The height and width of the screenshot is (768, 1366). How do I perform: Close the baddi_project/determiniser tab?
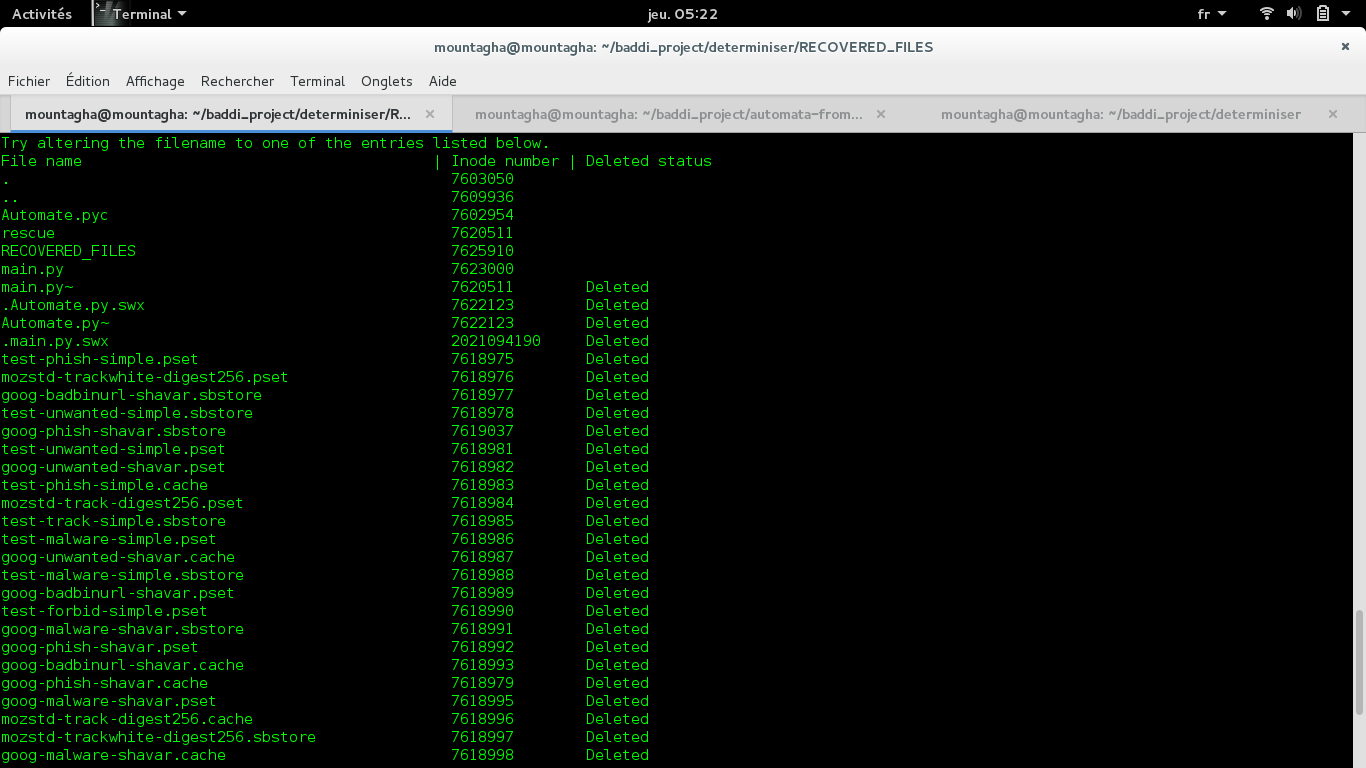pyautogui.click(x=1333, y=114)
